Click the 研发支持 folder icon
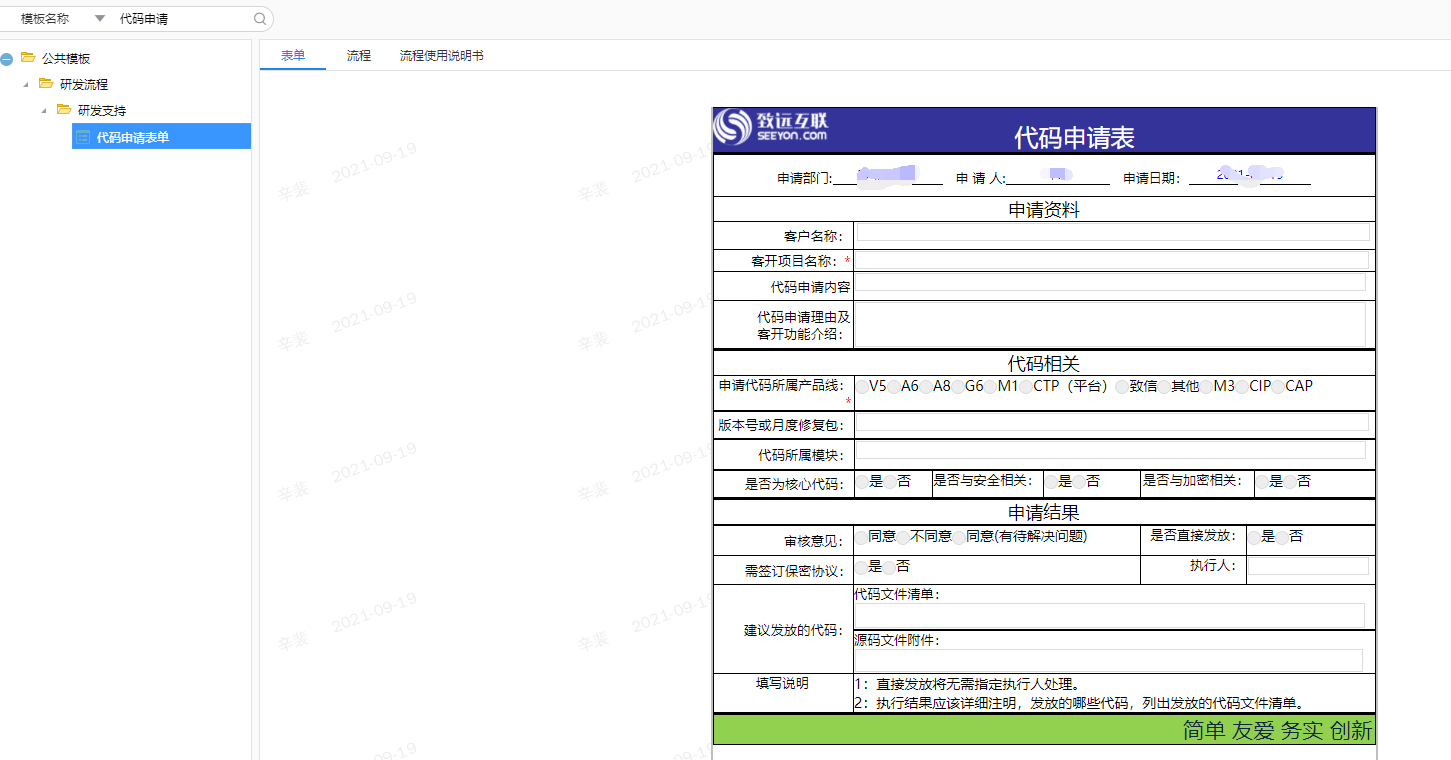This screenshot has width=1451, height=760. (x=64, y=110)
